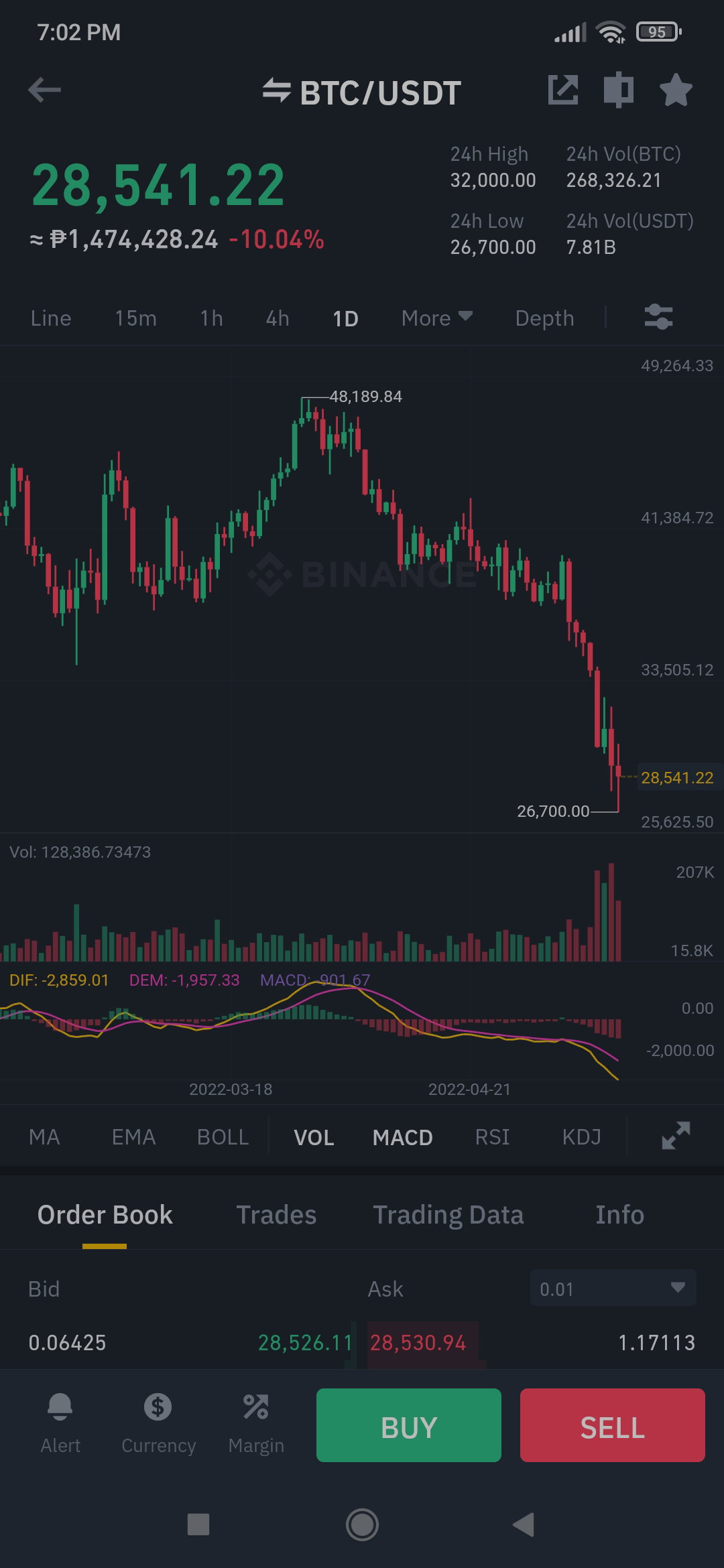Open chart settings sliders icon

pos(658,317)
